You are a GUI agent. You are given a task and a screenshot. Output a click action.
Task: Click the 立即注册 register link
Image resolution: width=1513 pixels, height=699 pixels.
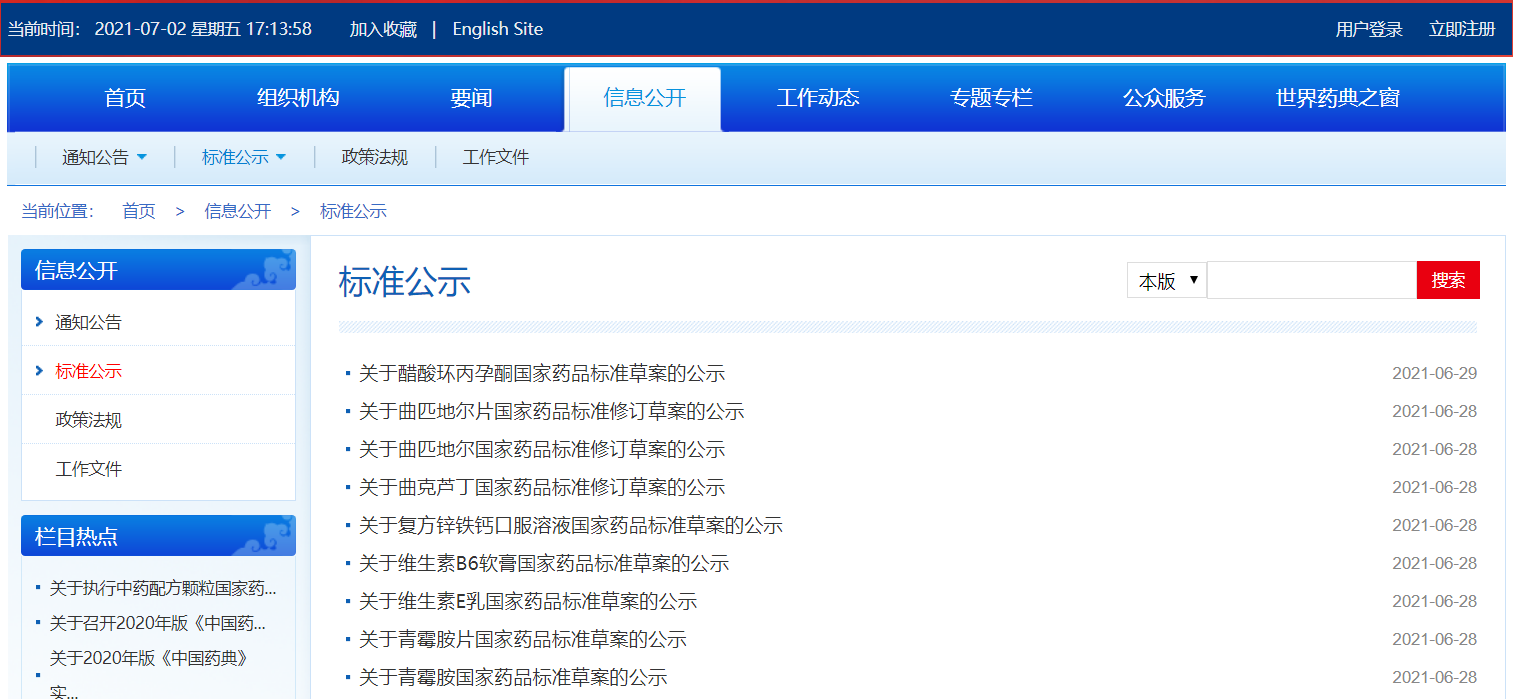tap(1462, 29)
